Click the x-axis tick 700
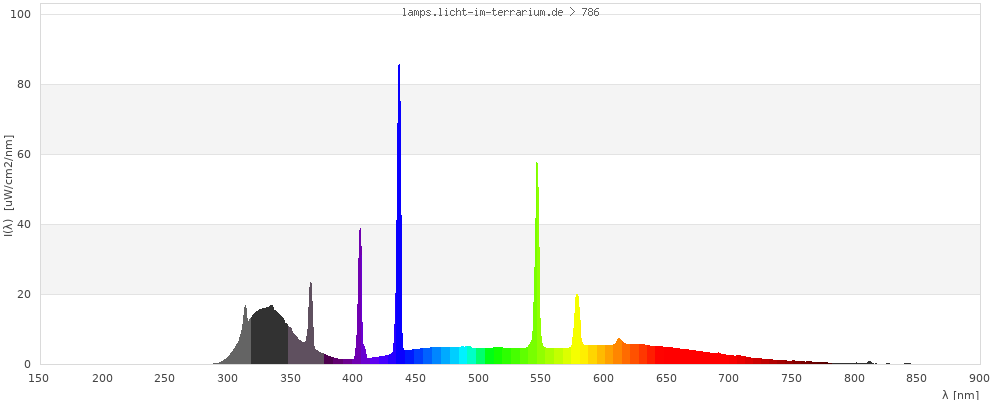Screen dimensions: 1000x400 [x=728, y=378]
